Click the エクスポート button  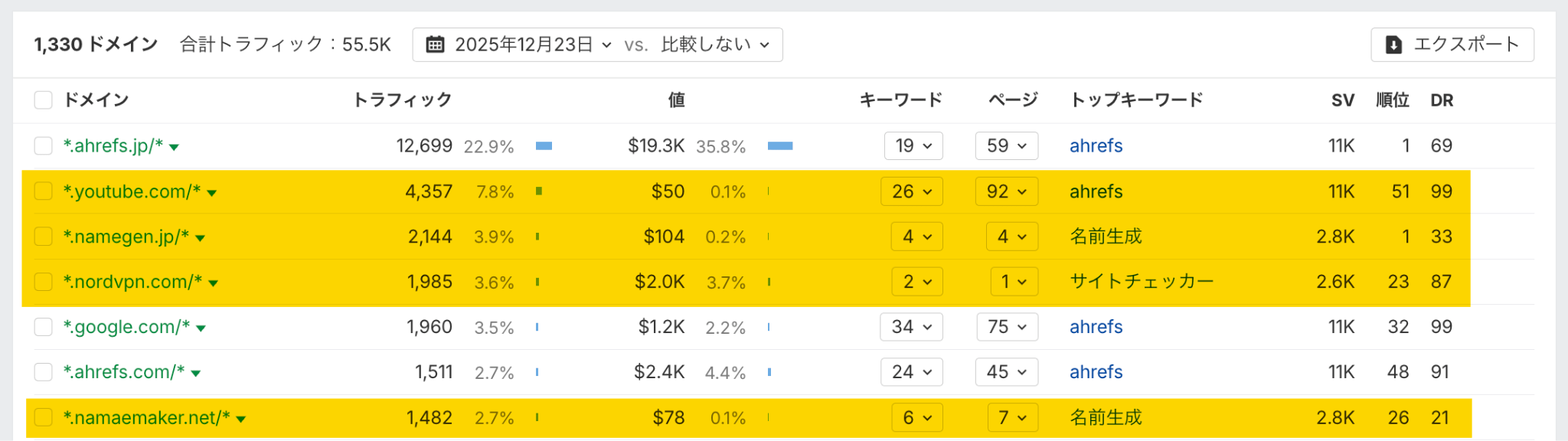click(1452, 45)
